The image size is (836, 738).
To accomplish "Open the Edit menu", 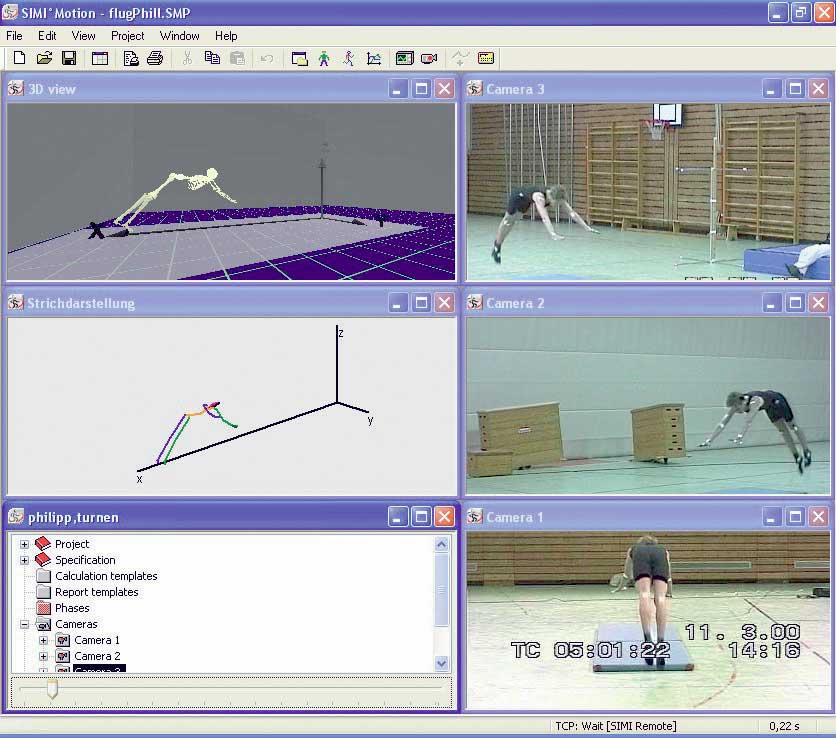I will coord(47,36).
